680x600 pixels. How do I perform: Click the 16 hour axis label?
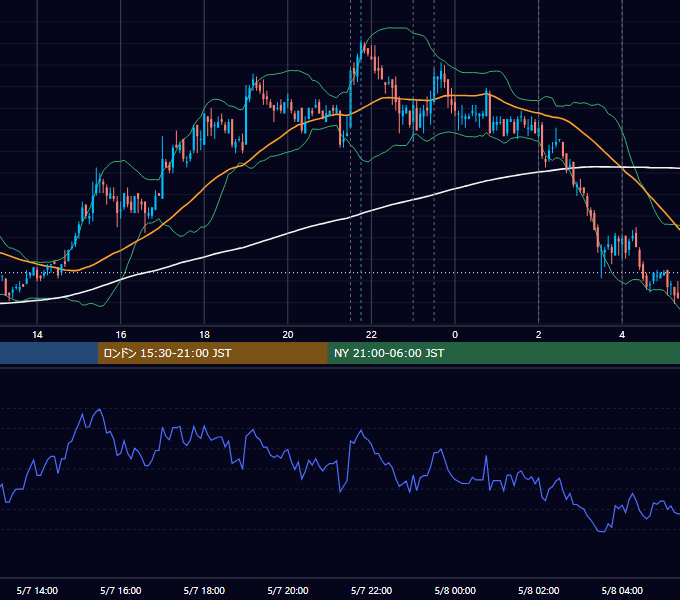[x=121, y=335]
